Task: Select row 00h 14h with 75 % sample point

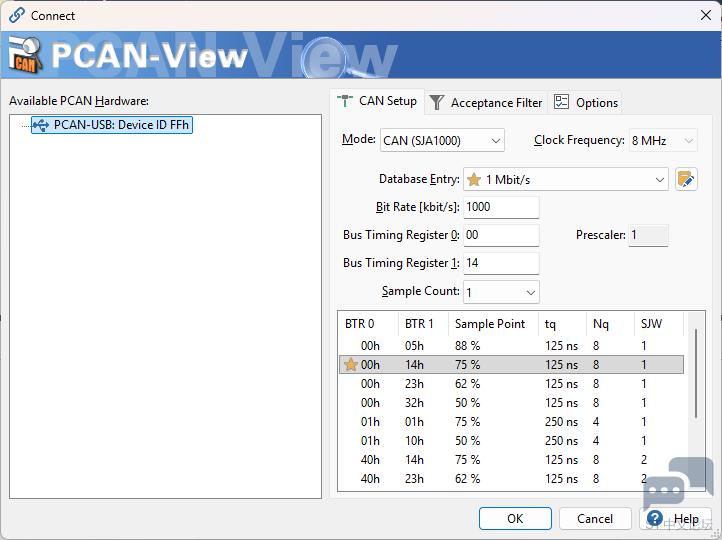Action: (x=511, y=365)
